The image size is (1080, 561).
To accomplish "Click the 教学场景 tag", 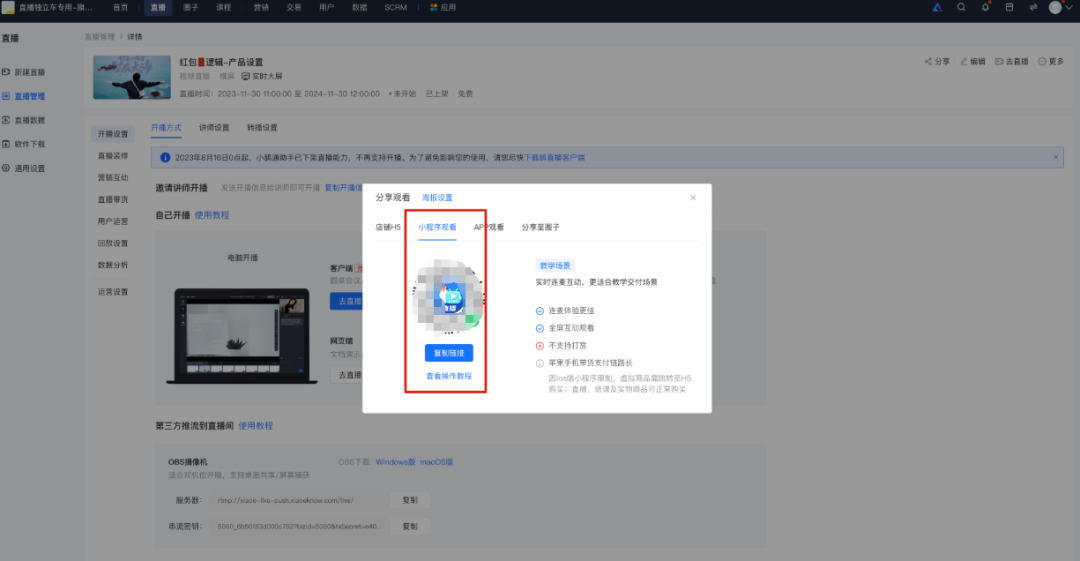I will coord(554,265).
